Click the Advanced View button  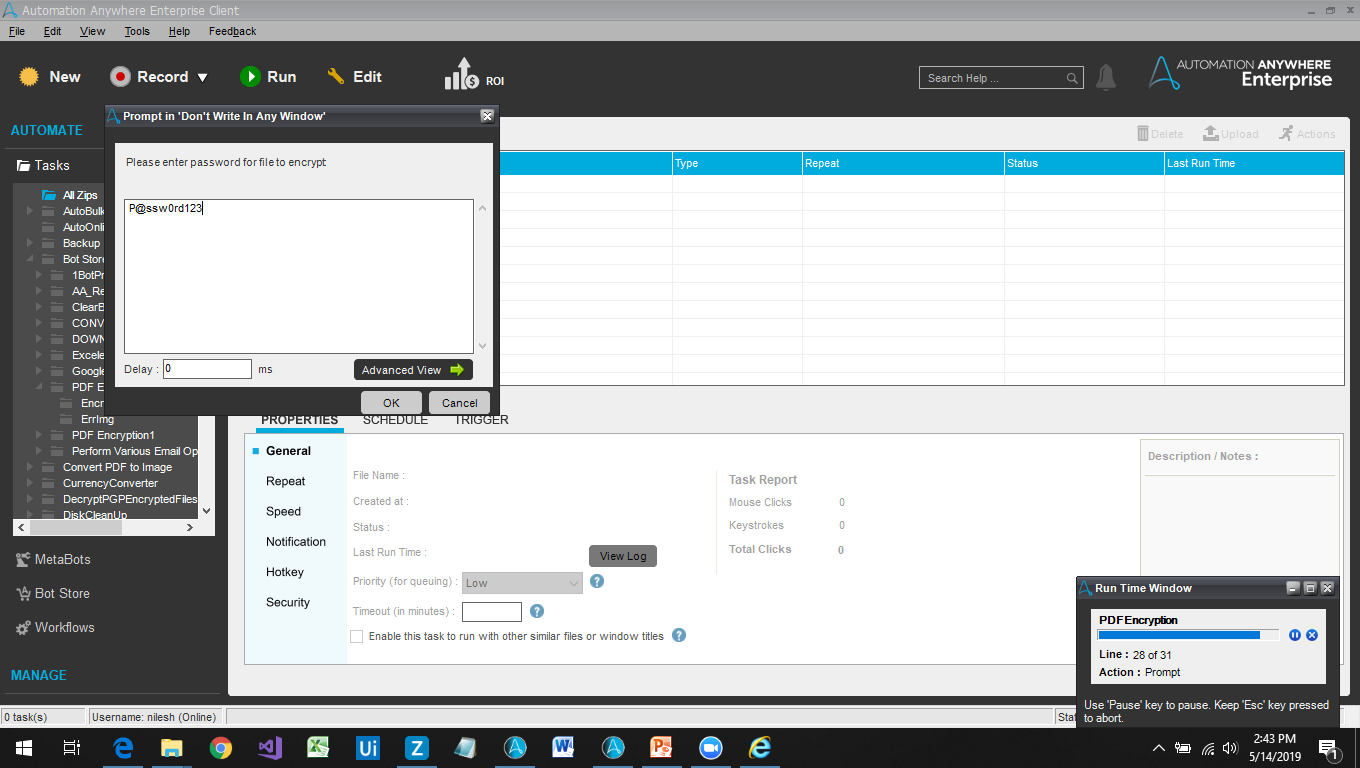[413, 370]
